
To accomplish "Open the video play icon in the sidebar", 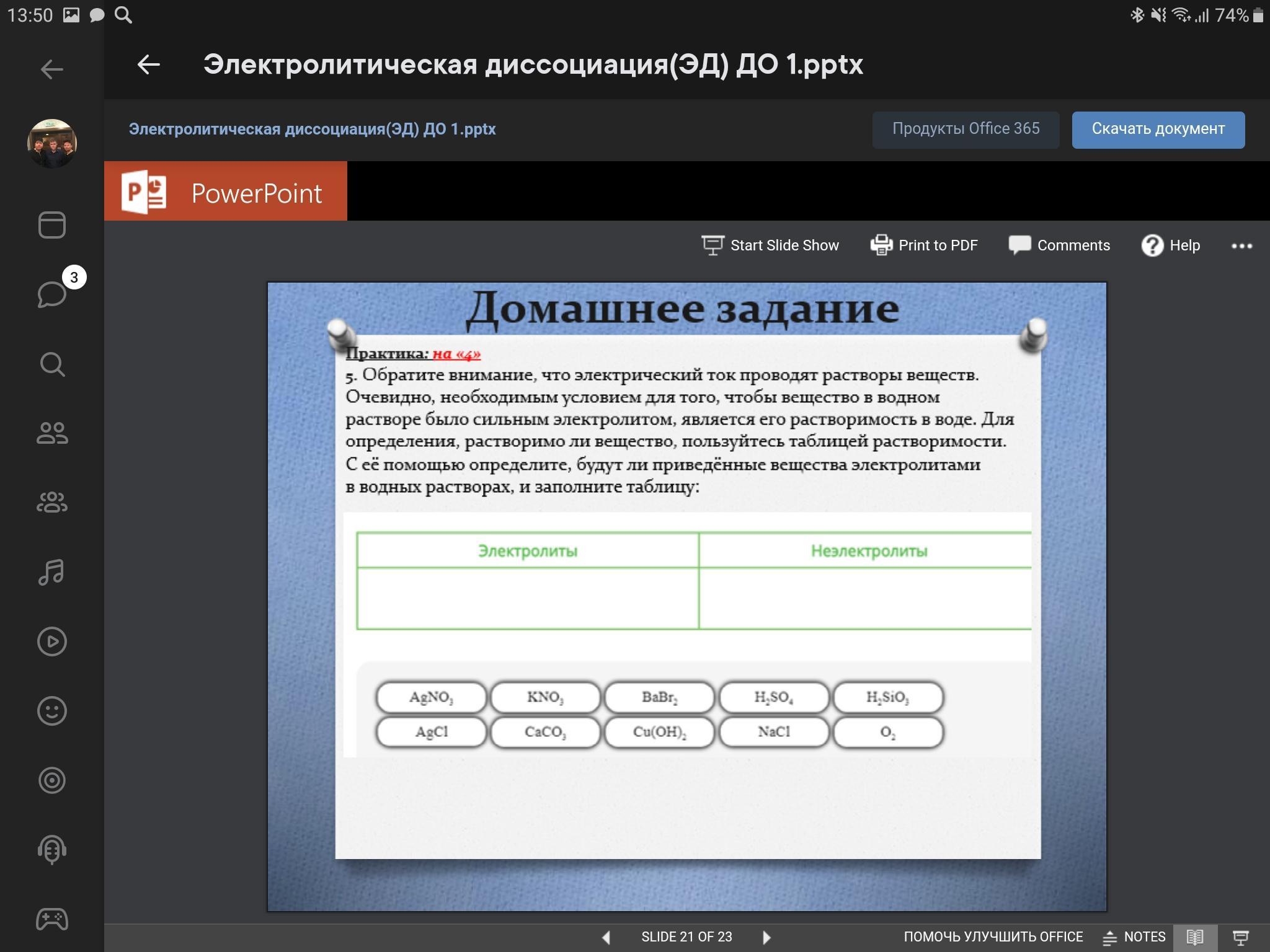I will tap(52, 641).
